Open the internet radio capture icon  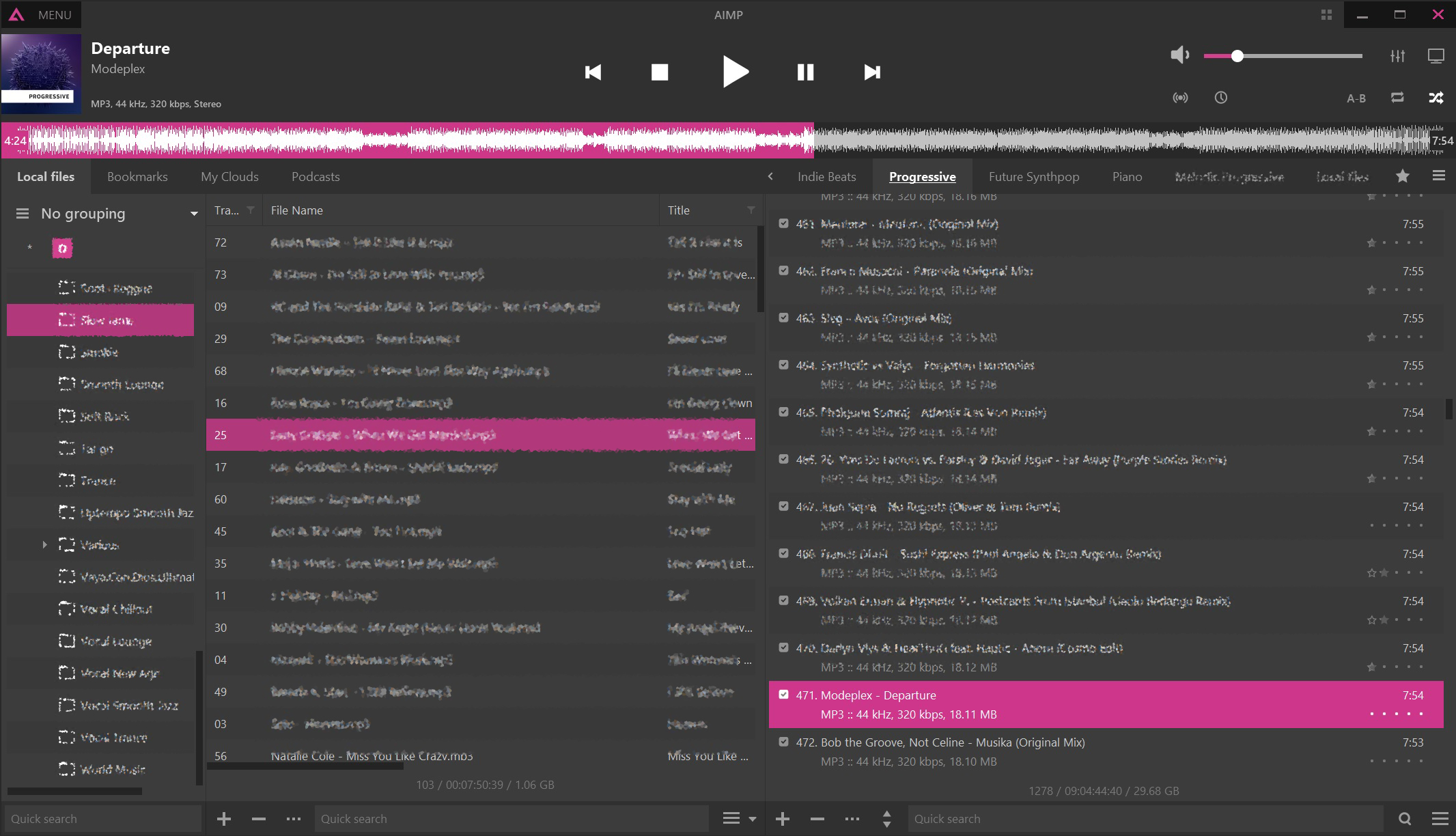coord(1180,98)
